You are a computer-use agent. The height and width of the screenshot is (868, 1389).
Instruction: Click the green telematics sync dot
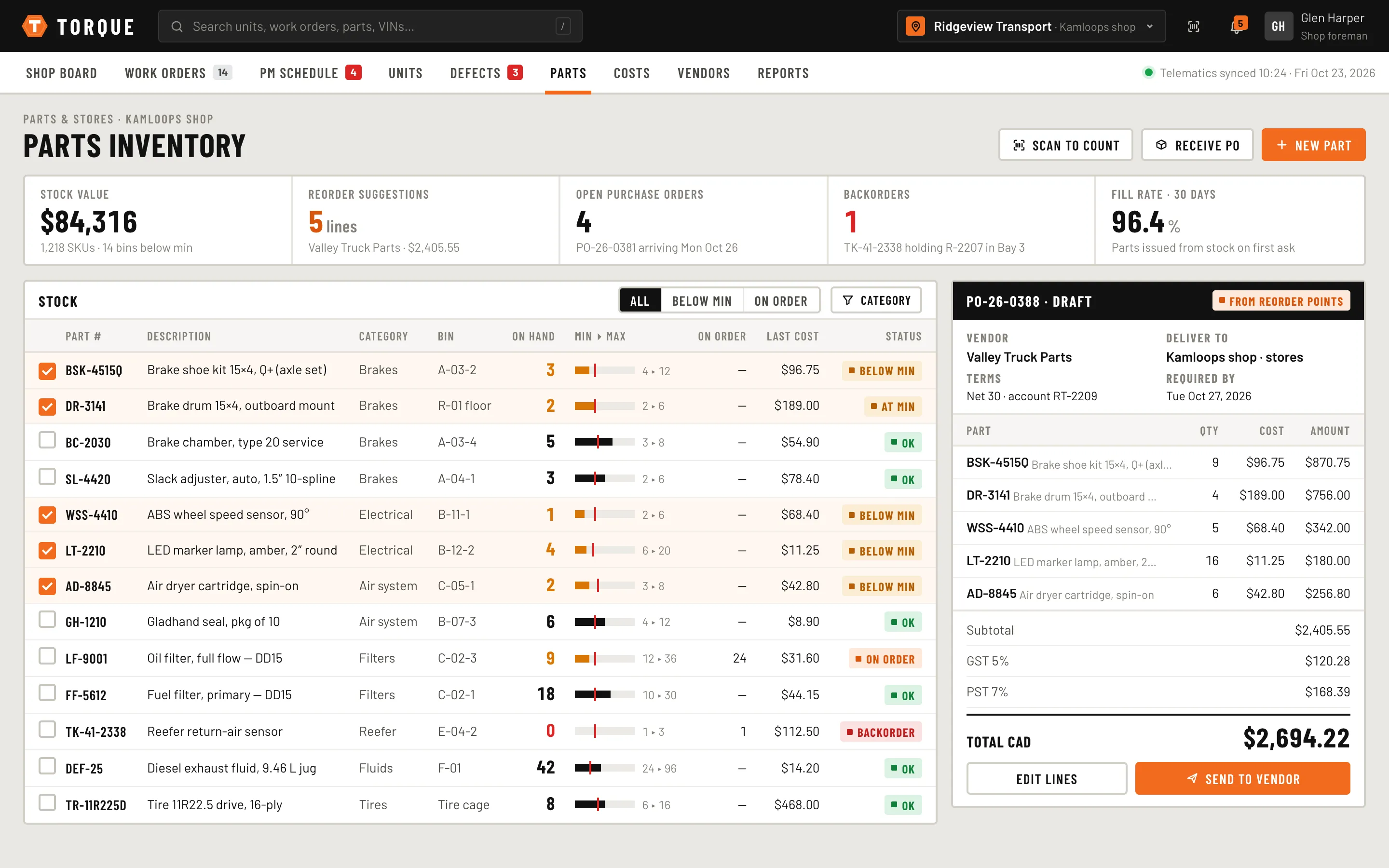[x=1148, y=73]
